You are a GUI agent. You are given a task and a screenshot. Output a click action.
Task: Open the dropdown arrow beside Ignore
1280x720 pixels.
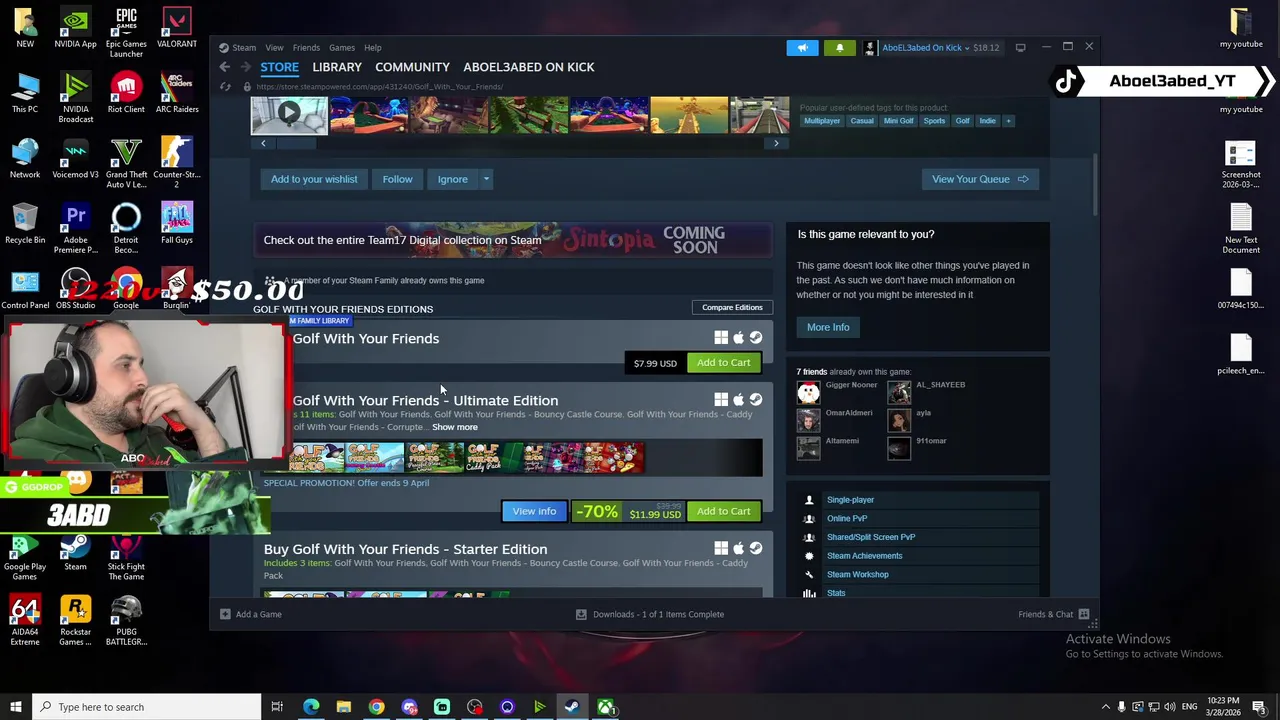coord(486,179)
